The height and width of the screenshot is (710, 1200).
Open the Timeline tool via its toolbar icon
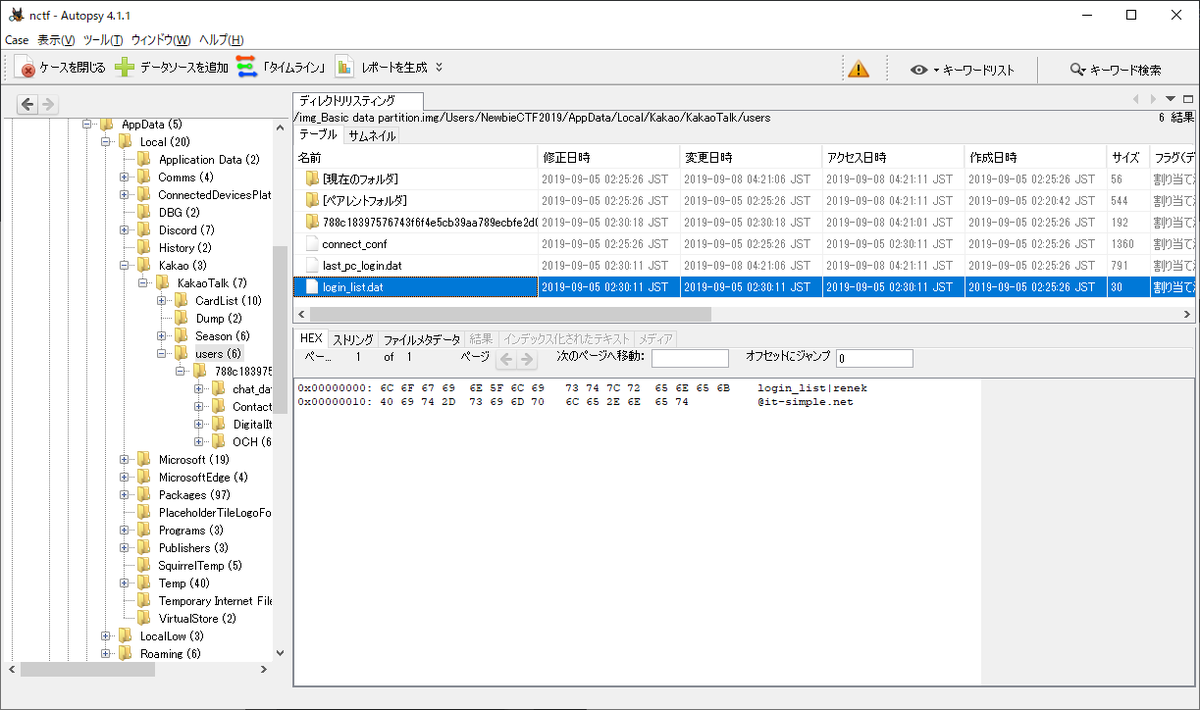(x=246, y=67)
